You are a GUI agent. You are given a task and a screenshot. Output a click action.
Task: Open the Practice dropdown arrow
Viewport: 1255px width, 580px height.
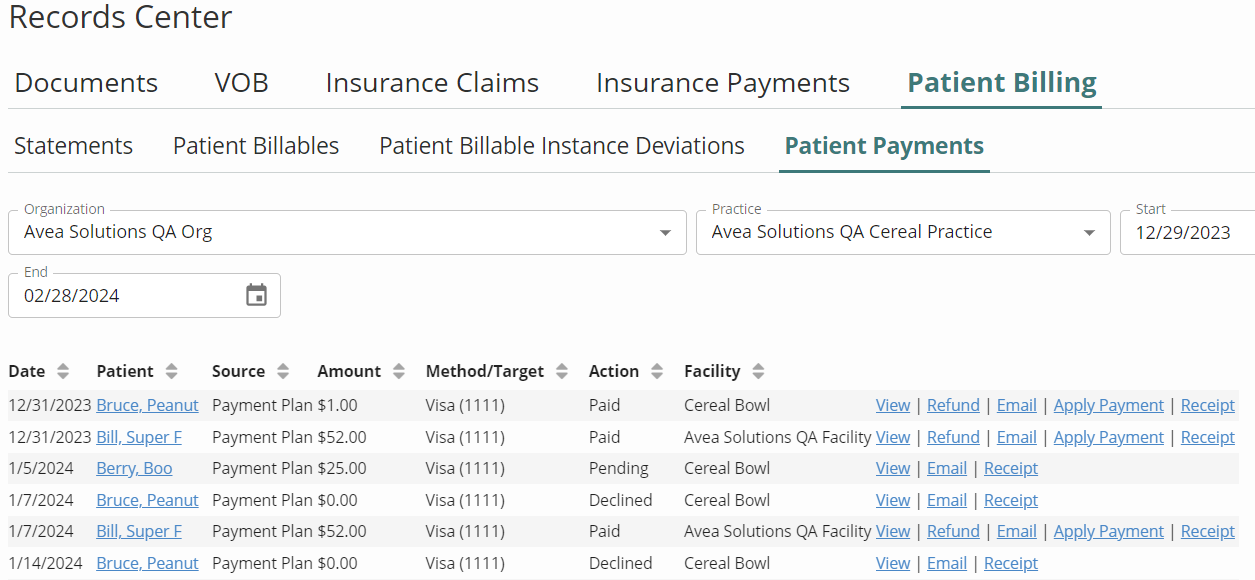pos(1090,233)
